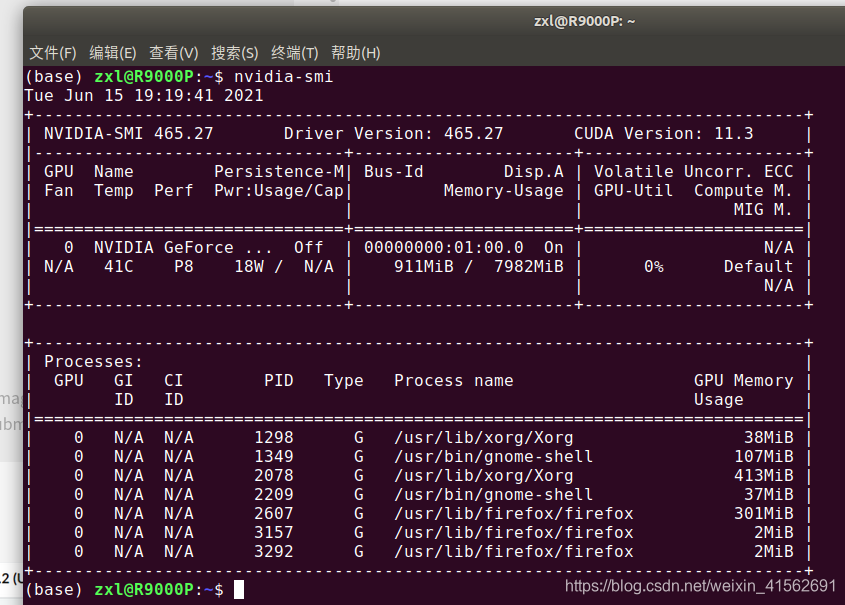Click the terminal cursor at the bottom prompt
845x605 pixels.
tap(239, 589)
